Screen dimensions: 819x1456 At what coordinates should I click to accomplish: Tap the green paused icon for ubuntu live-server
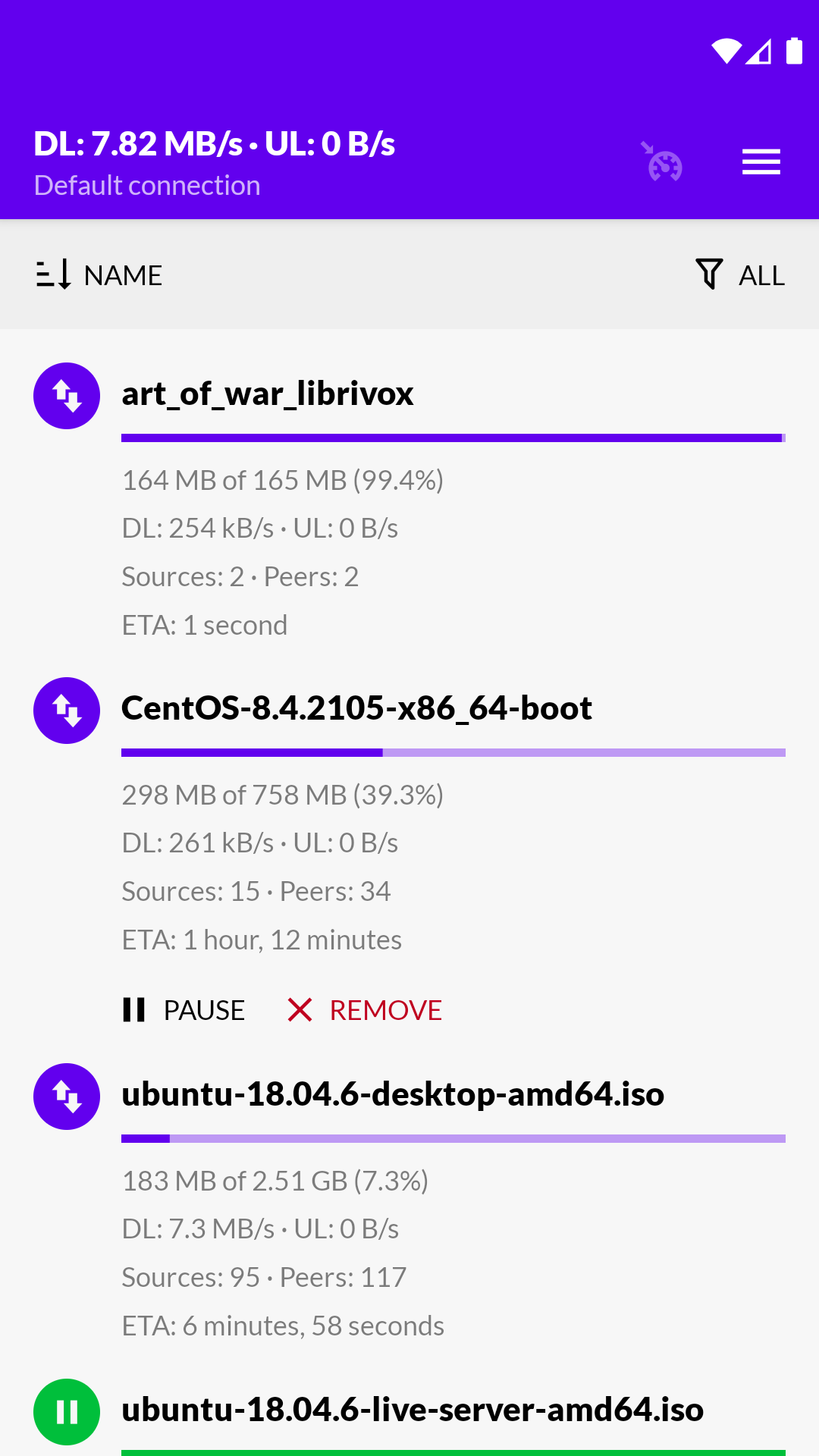[67, 1412]
